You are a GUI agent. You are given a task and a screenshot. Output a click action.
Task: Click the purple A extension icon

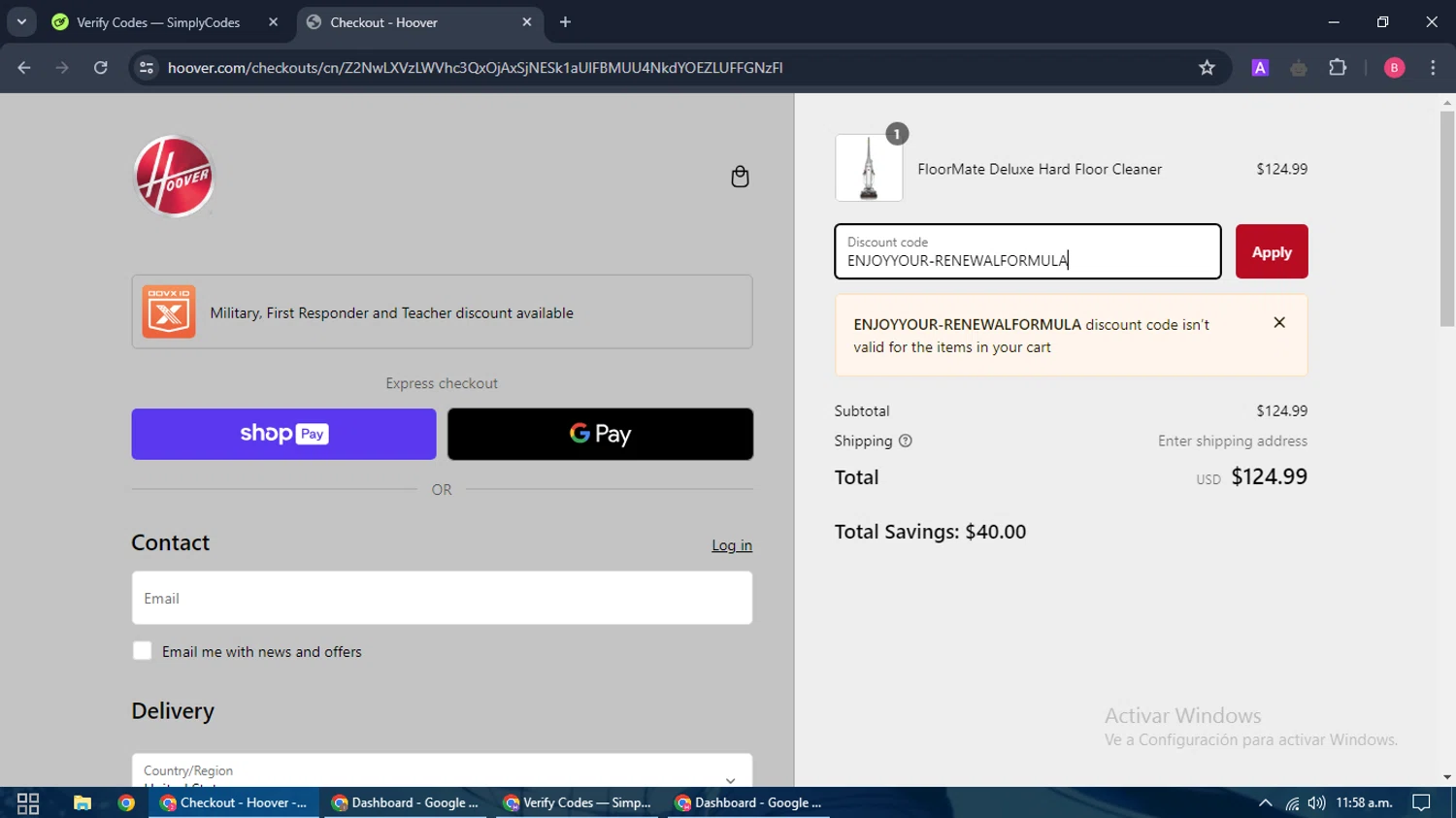tap(1260, 68)
